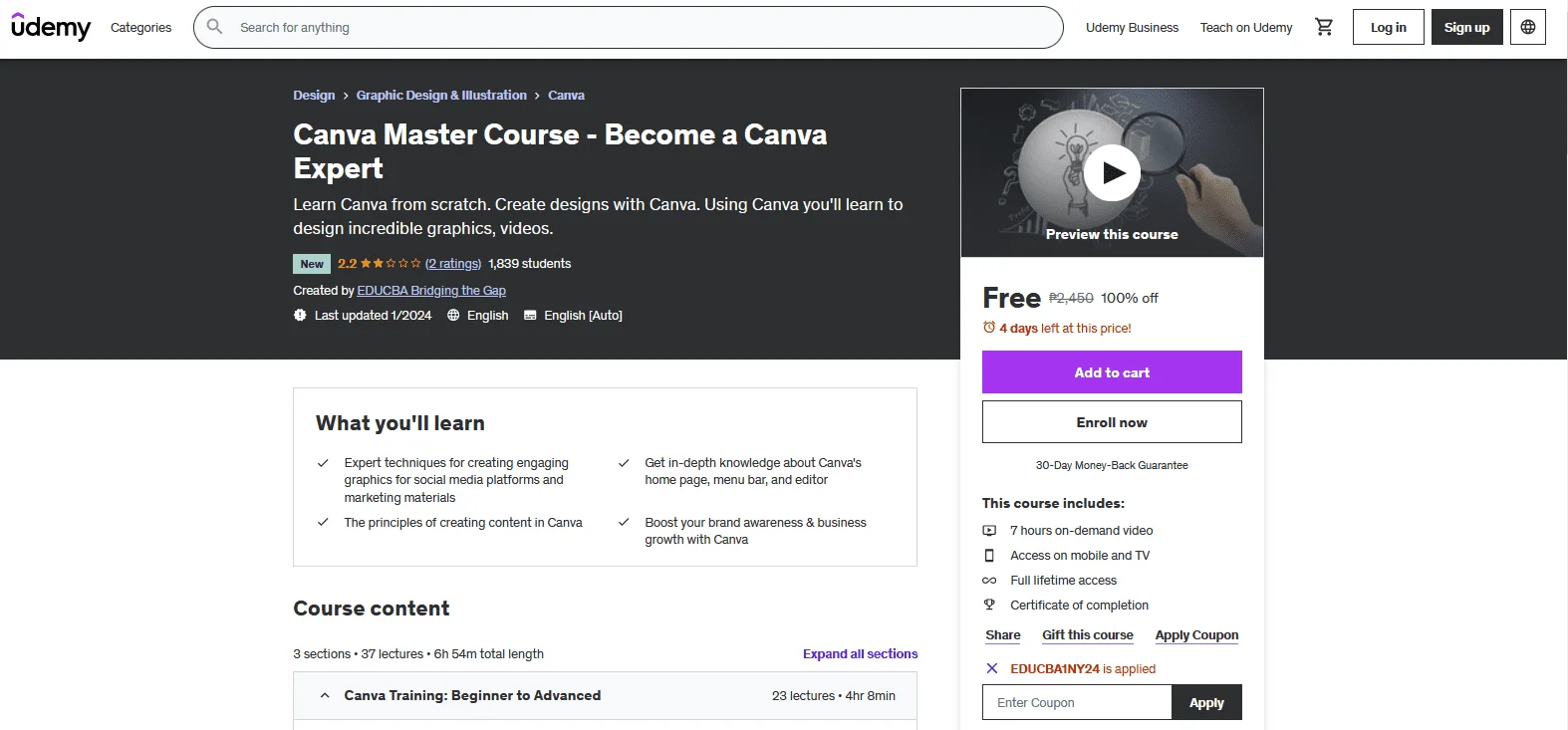The image size is (1568, 730).
Task: Open Teach on Udemy link
Action: 1246,27
